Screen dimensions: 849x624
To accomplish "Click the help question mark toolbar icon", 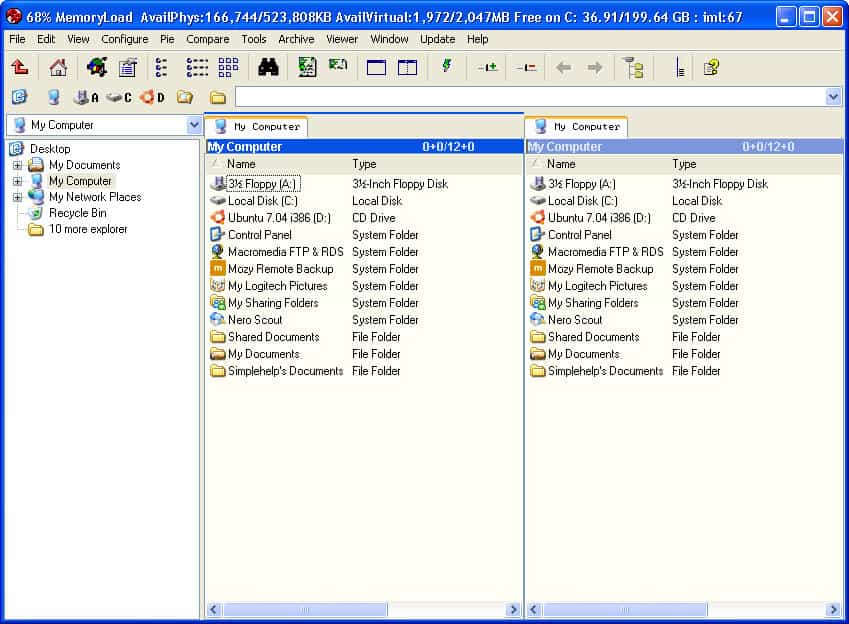I will click(711, 68).
